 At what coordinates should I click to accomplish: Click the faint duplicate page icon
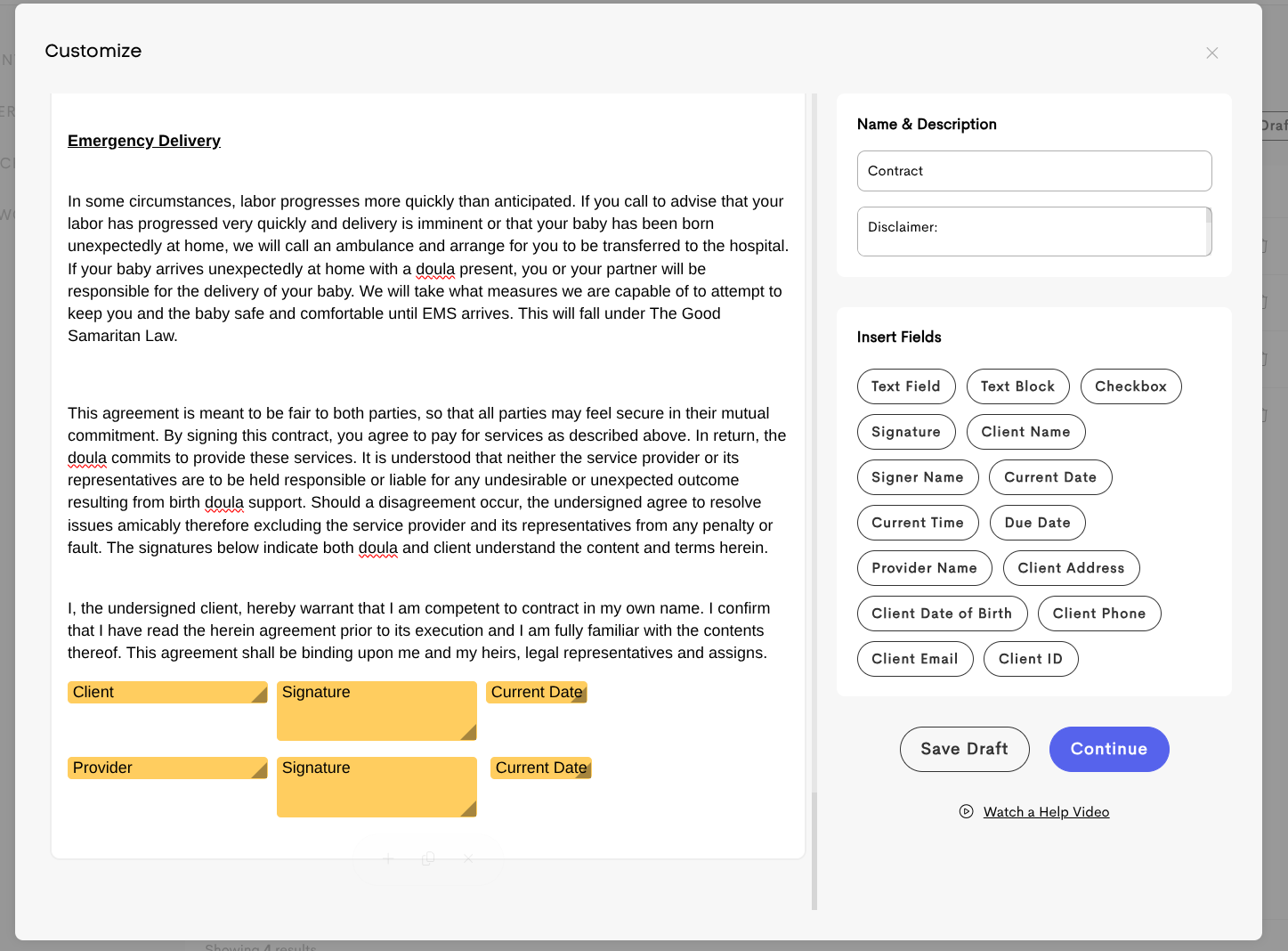[x=428, y=858]
